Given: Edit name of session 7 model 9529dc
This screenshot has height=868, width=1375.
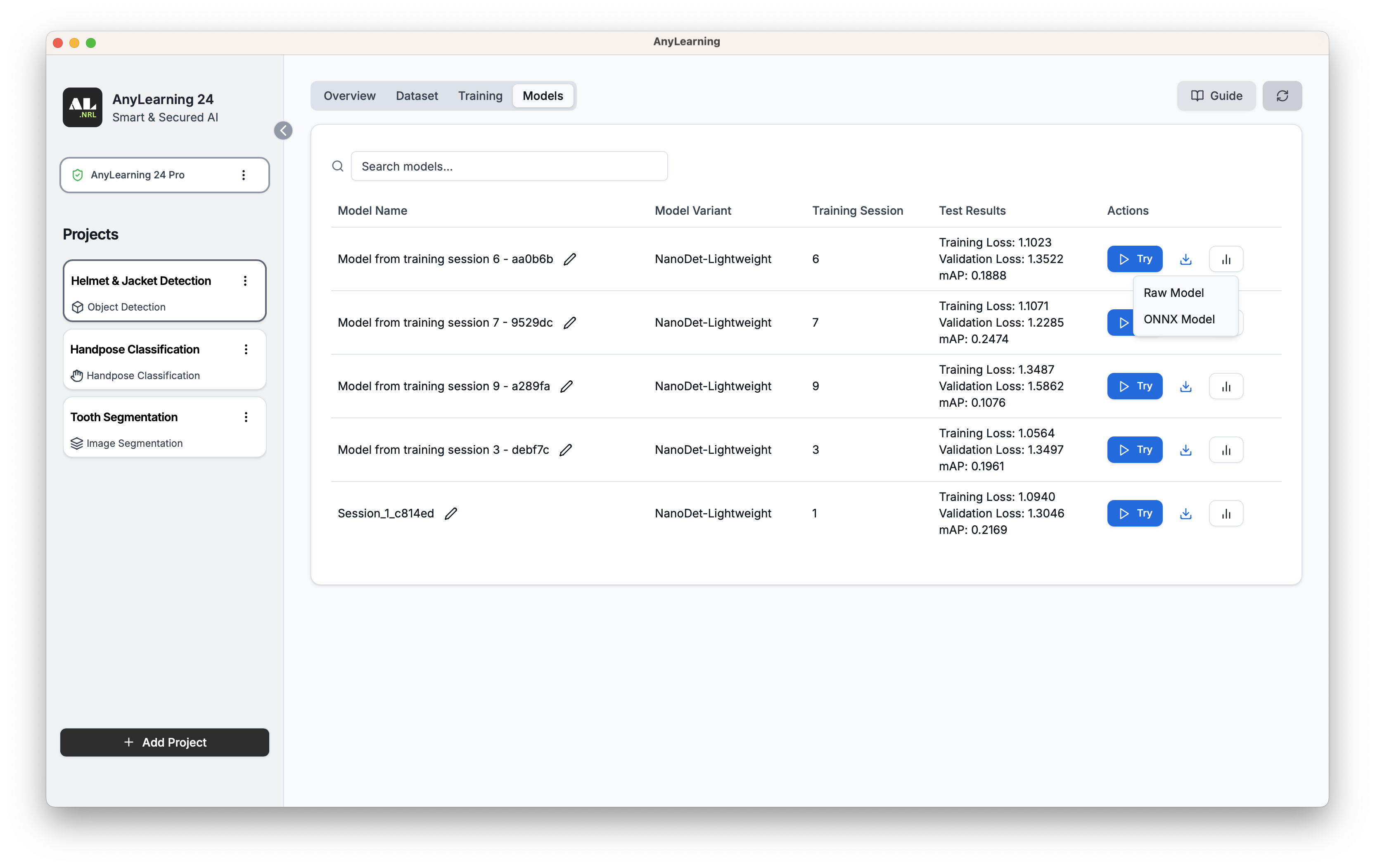Looking at the screenshot, I should pyautogui.click(x=569, y=323).
